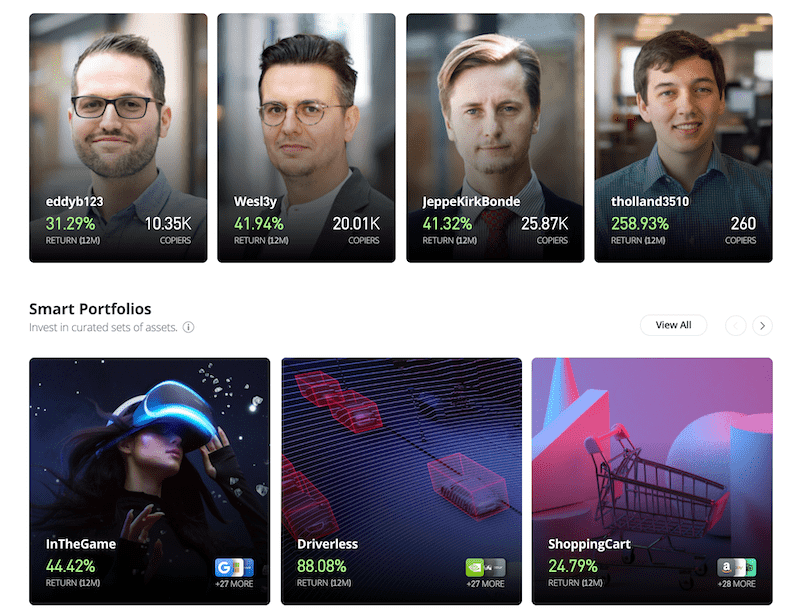
Task: Click the previous arrow in Smart Portfolios
Action: (735, 325)
